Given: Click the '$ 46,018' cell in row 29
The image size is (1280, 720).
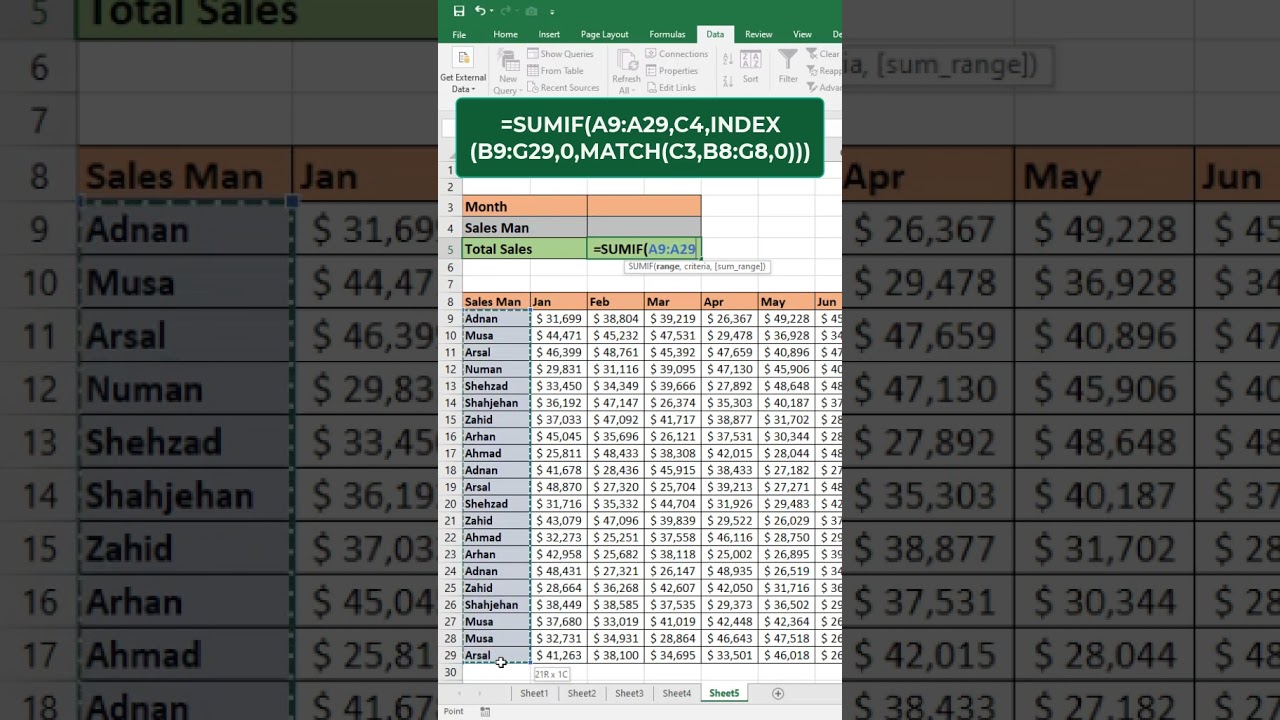Looking at the screenshot, I should tap(787, 655).
